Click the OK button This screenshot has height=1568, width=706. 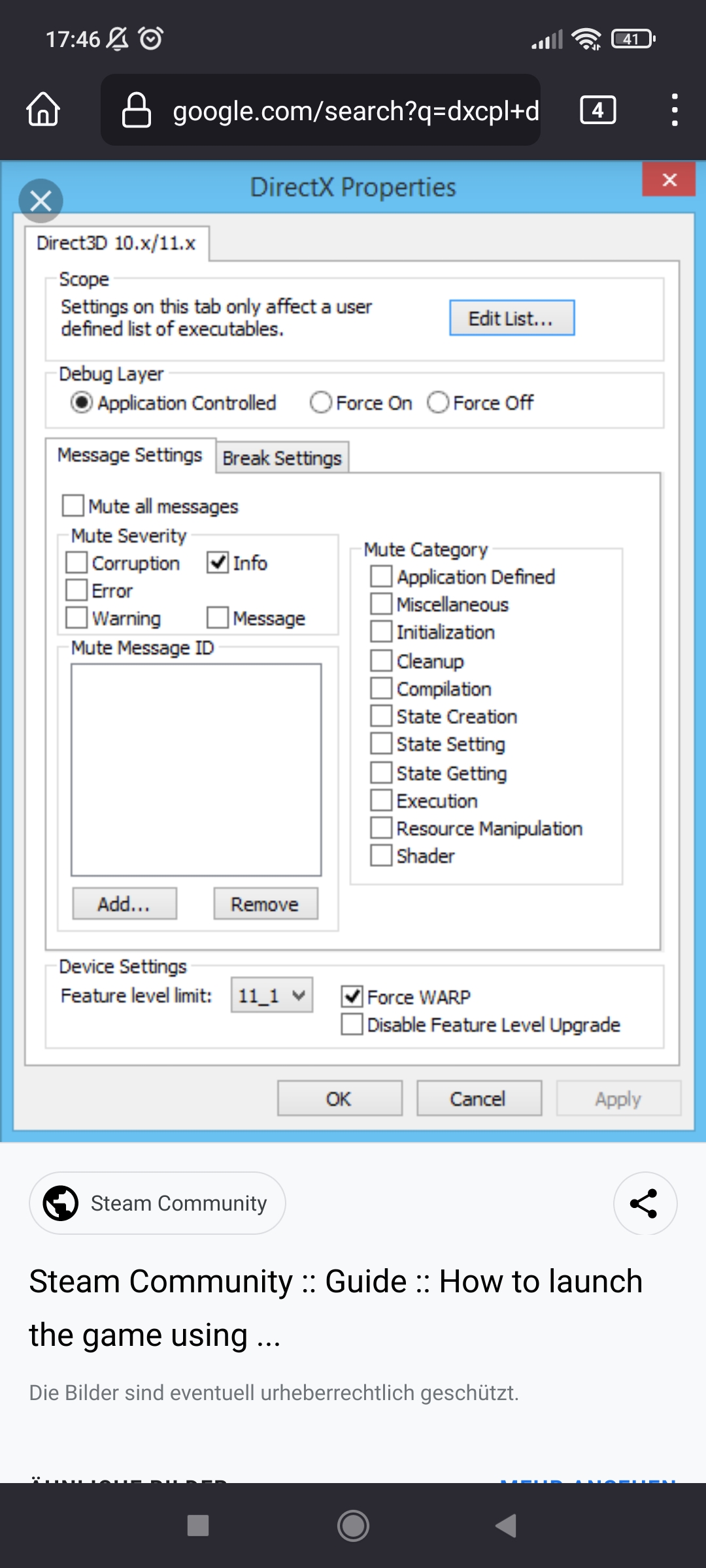(339, 1098)
